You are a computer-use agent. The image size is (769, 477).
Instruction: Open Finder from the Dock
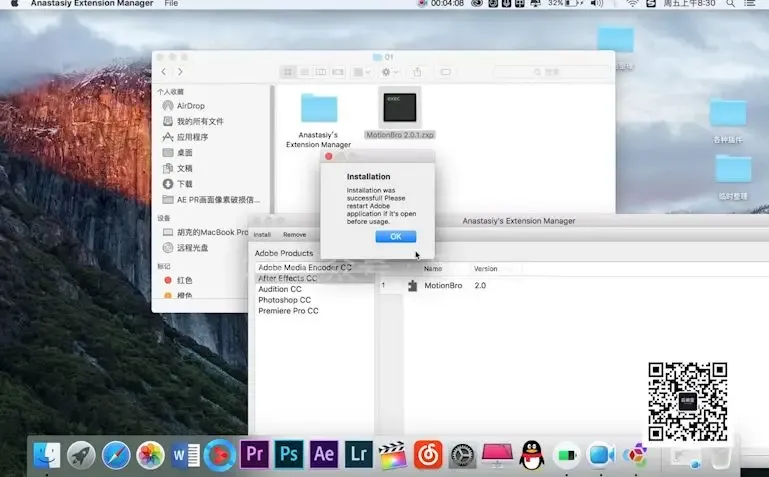pos(47,454)
